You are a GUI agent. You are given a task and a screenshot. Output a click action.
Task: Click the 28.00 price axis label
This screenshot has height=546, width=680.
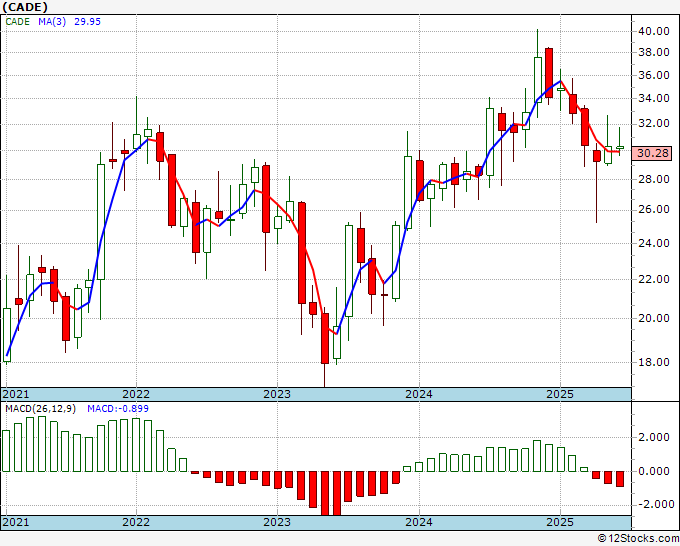654,179
